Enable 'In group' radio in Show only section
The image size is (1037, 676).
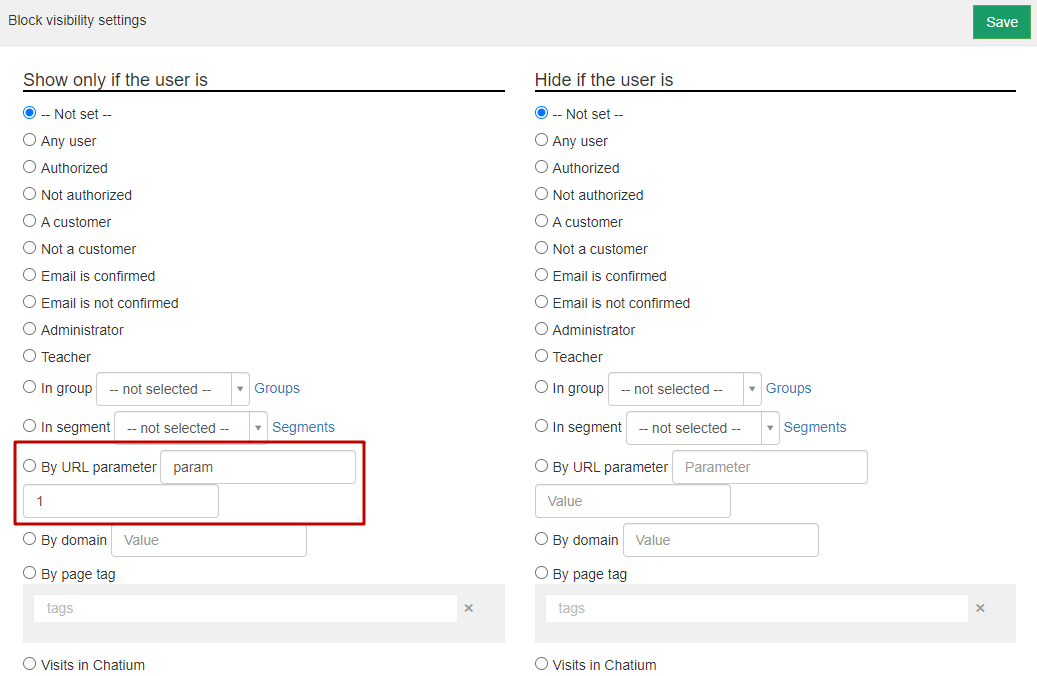(x=30, y=387)
